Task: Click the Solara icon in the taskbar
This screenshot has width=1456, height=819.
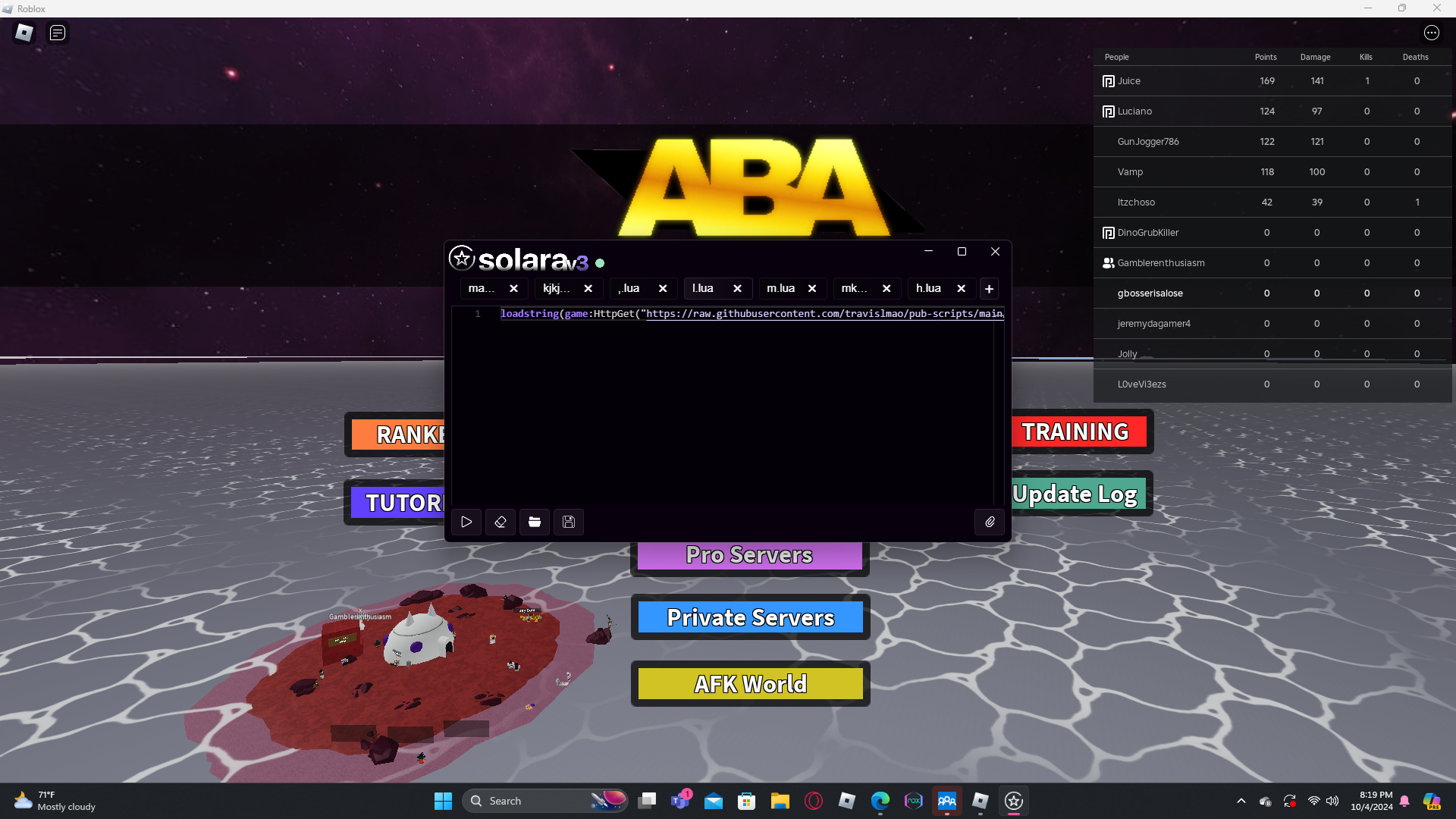Action: 1014,801
